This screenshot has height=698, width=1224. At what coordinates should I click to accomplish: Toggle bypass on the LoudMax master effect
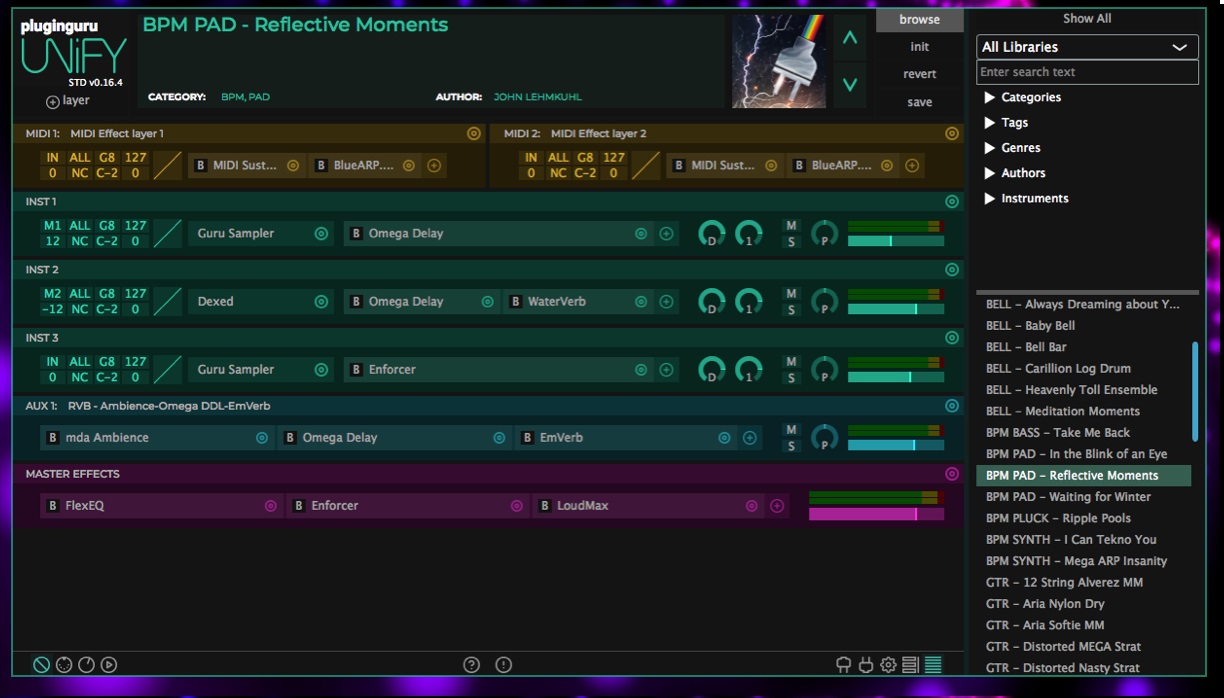point(545,506)
